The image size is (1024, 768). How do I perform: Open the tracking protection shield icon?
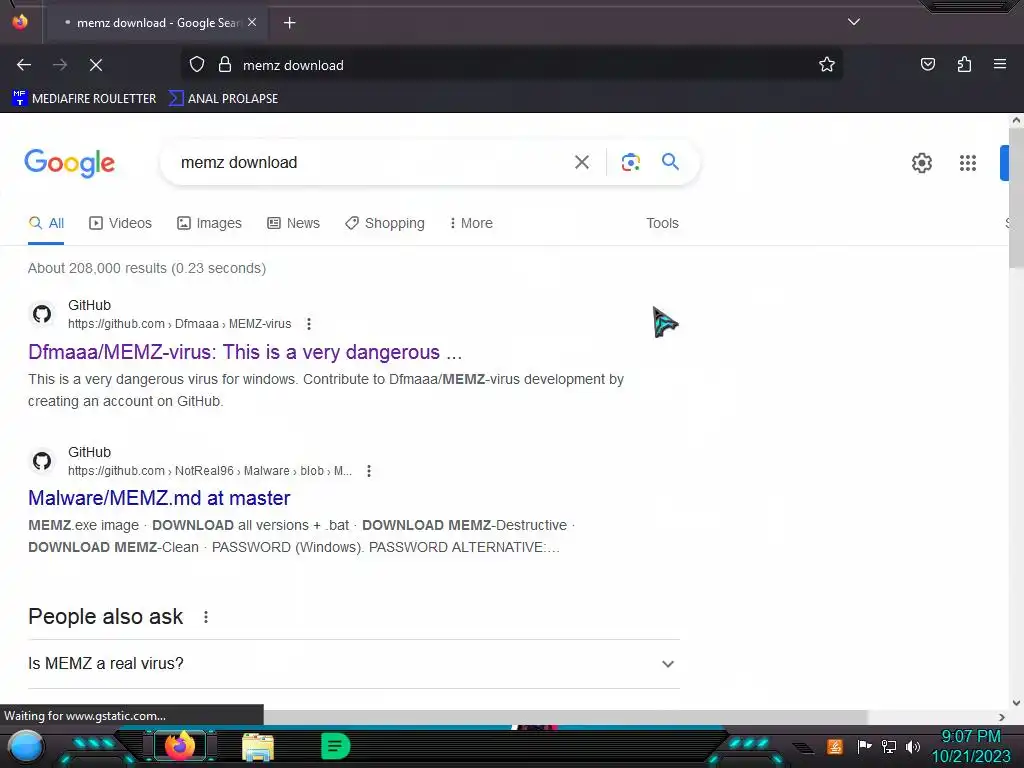pyautogui.click(x=197, y=65)
